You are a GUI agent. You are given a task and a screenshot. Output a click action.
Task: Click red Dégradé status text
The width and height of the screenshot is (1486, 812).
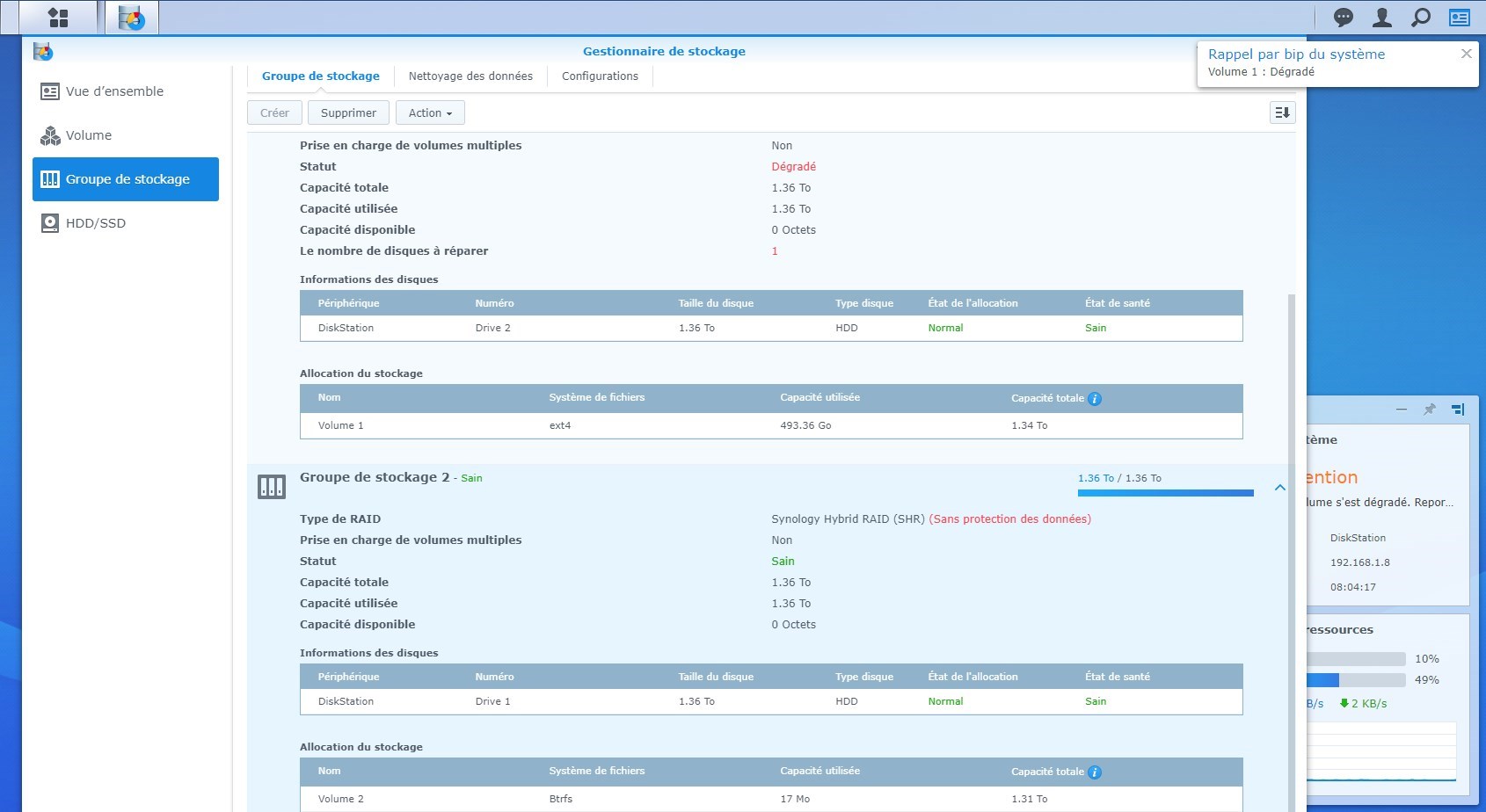click(793, 167)
